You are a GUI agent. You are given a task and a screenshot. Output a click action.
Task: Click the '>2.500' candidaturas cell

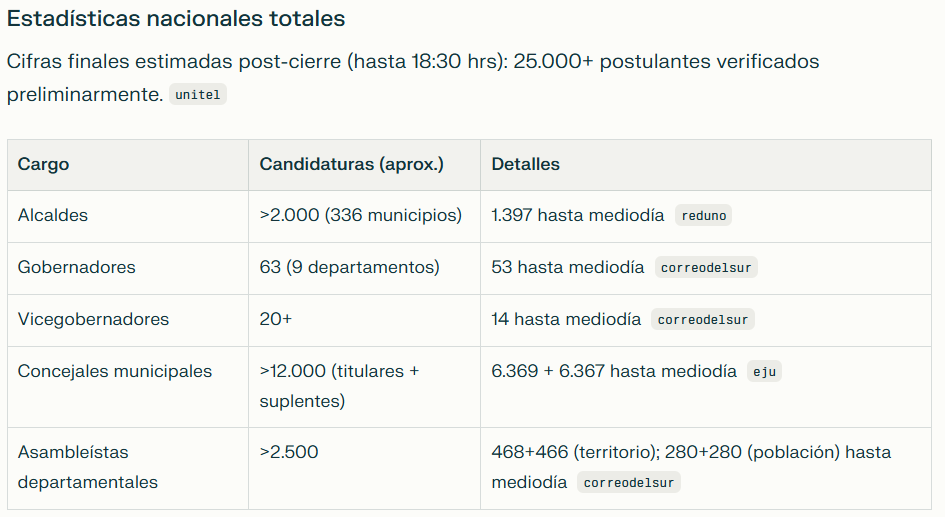[289, 452]
